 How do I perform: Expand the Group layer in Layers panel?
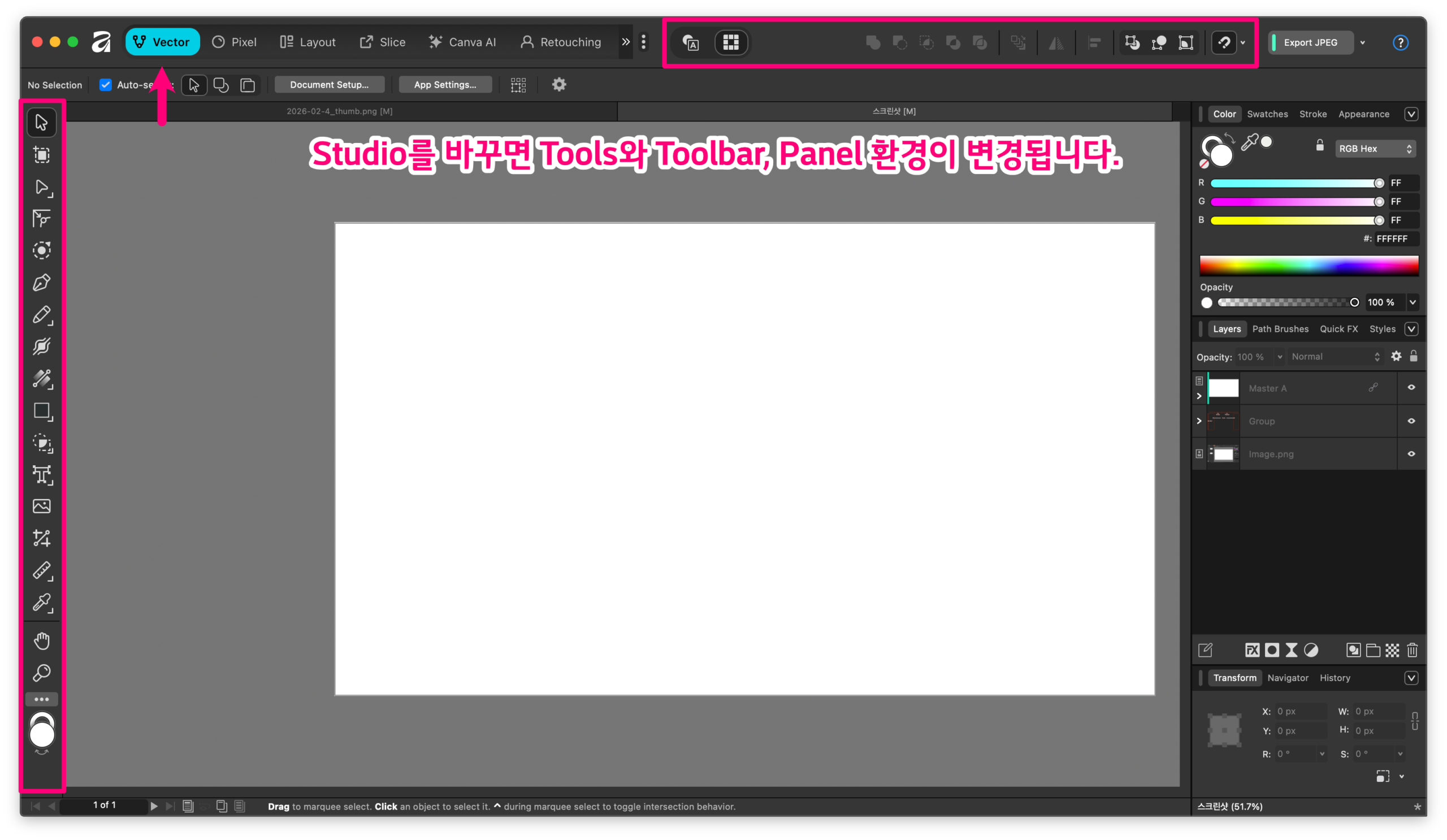click(1199, 421)
